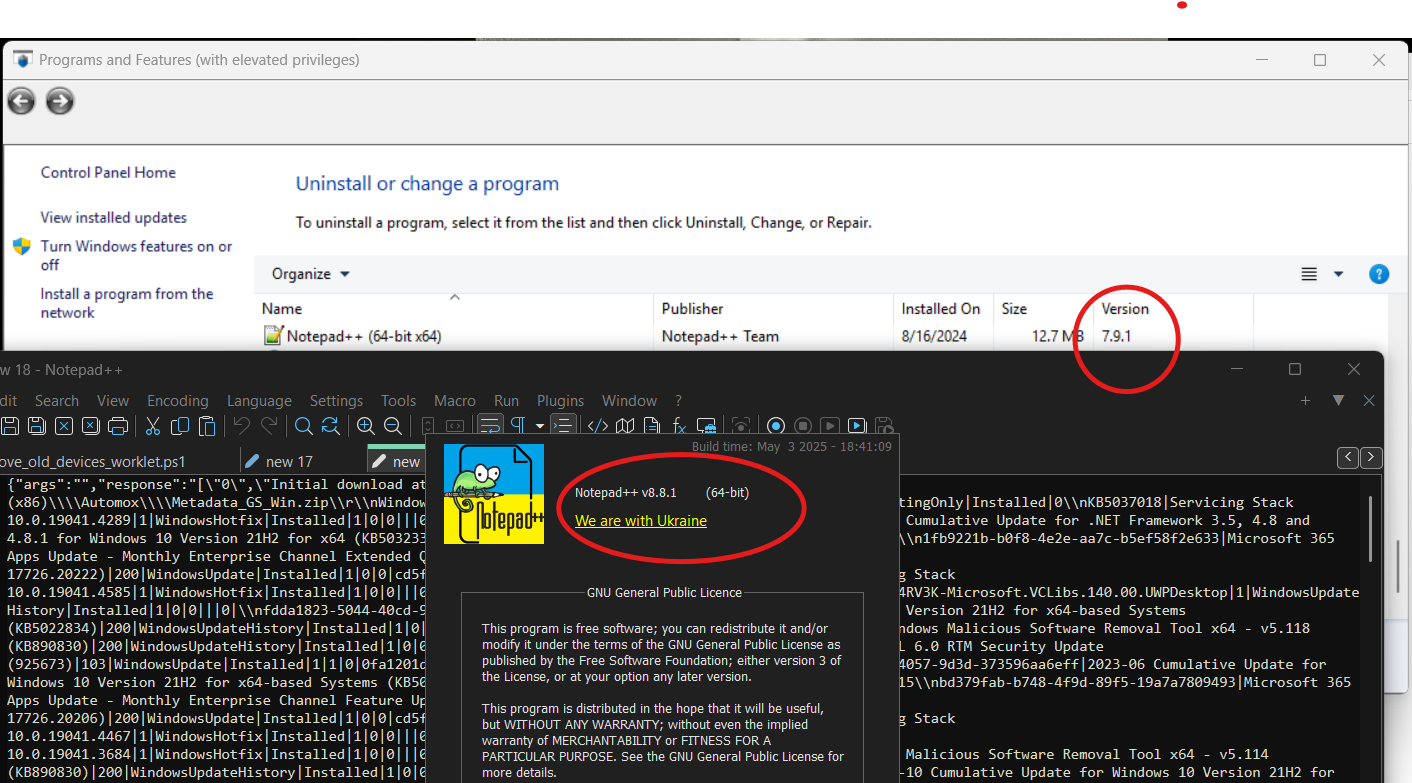
Task: Open Define your language toolbar icon
Action: 597,425
